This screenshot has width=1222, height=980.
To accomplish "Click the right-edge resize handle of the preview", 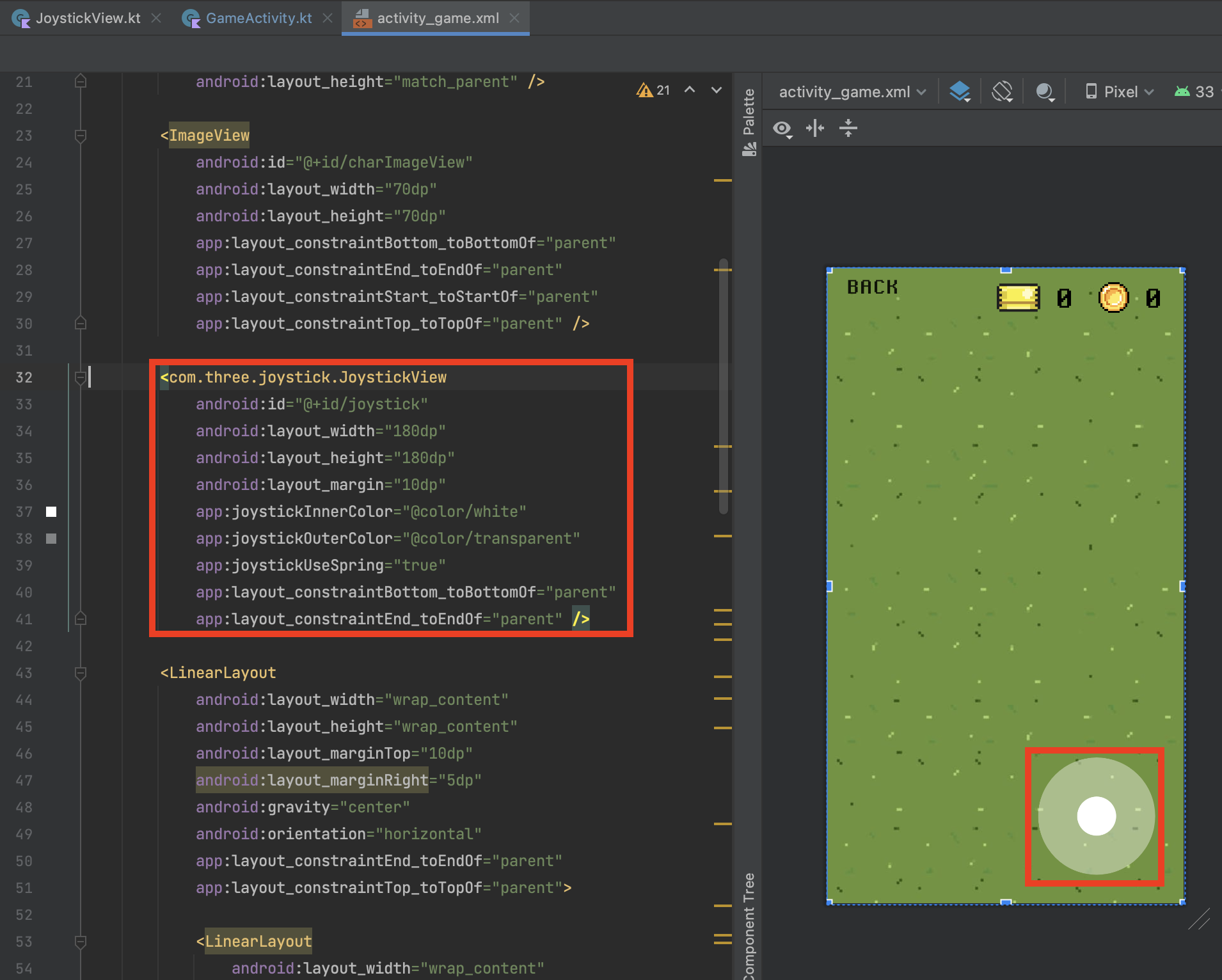I will pos(1182,586).
